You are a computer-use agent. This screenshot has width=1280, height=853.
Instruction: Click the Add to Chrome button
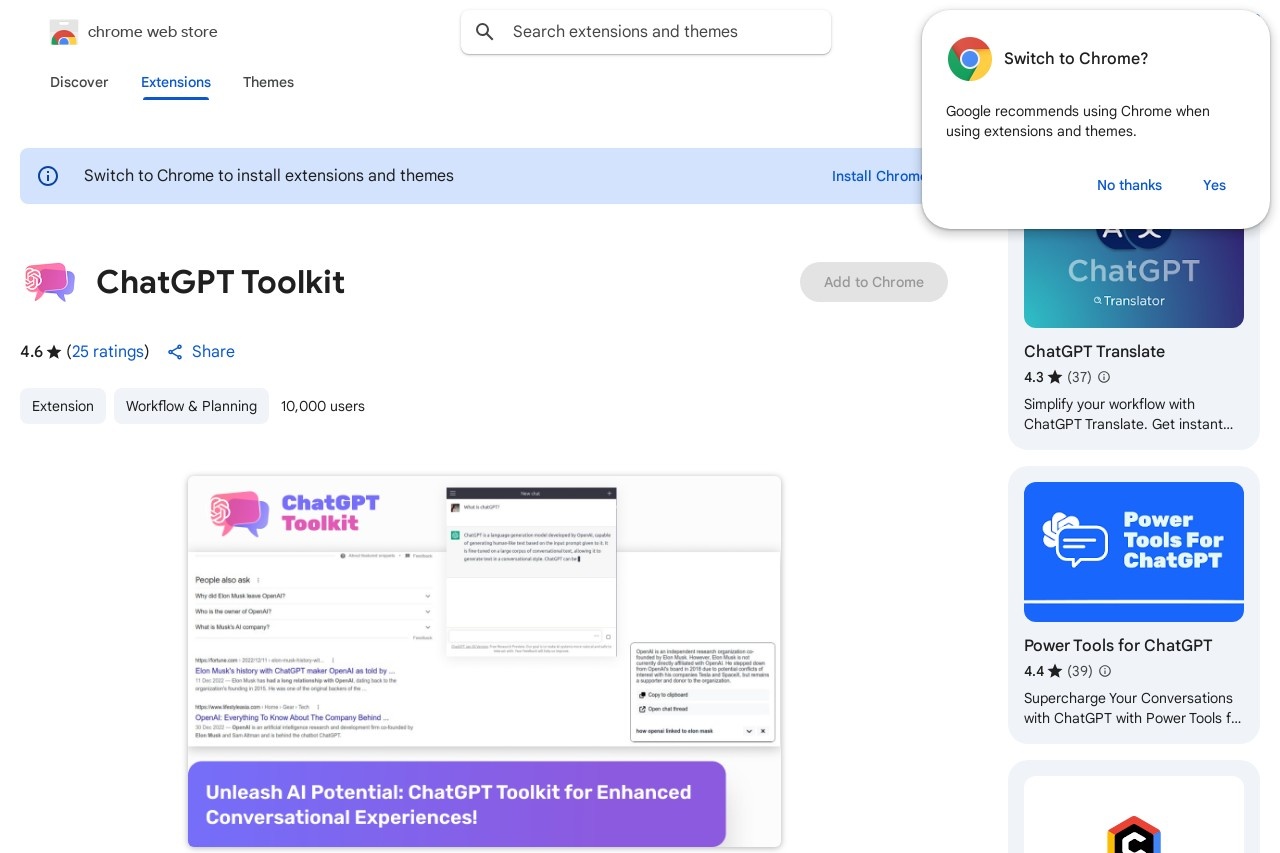pyautogui.click(x=874, y=282)
